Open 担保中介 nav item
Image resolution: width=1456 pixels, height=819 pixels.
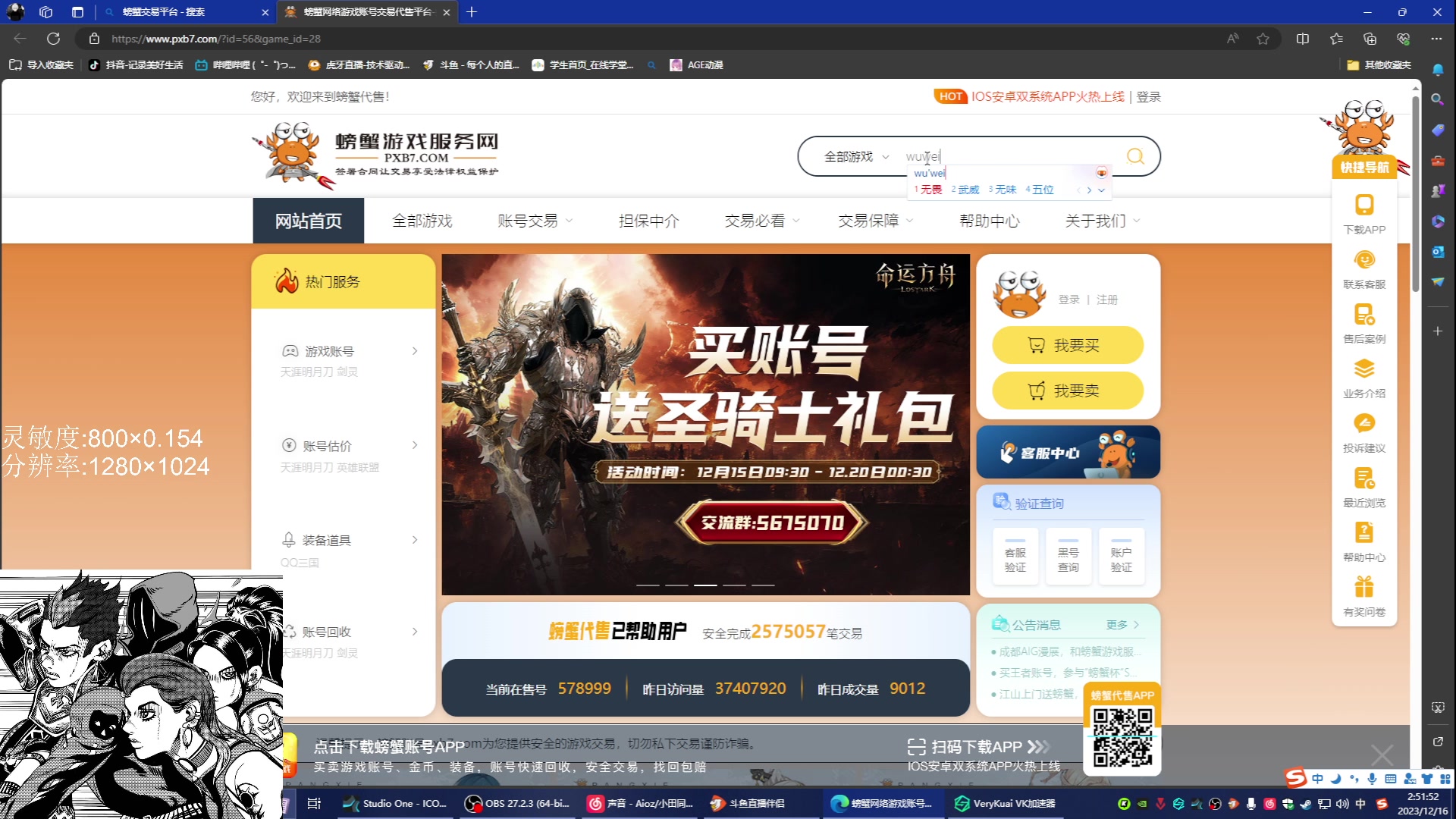pyautogui.click(x=648, y=221)
